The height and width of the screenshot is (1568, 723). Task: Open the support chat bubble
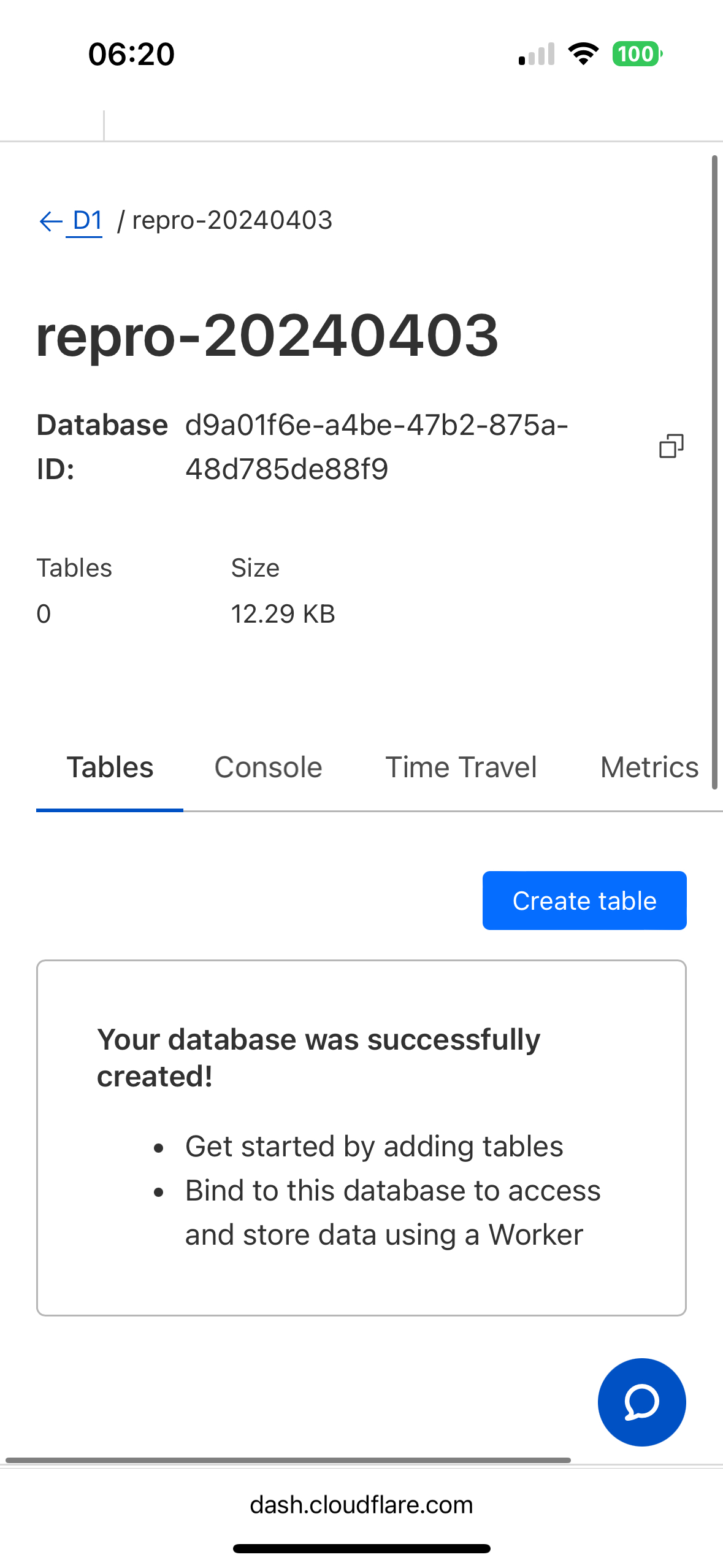(641, 1402)
